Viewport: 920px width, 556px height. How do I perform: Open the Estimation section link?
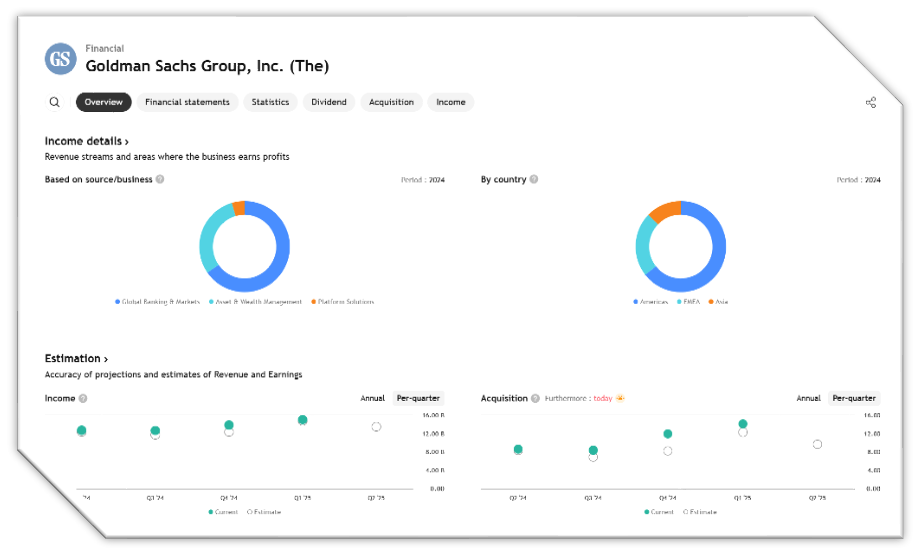coord(76,358)
